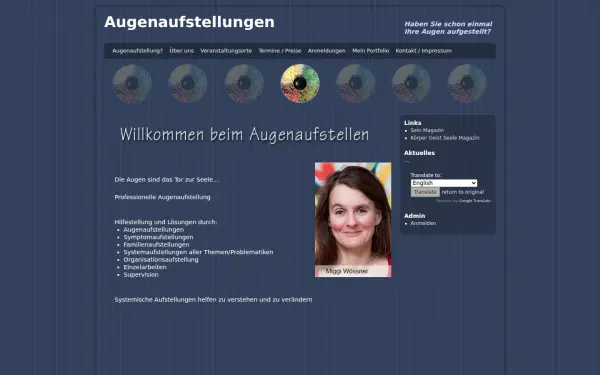Open Termine / Preise menu item

click(x=280, y=51)
